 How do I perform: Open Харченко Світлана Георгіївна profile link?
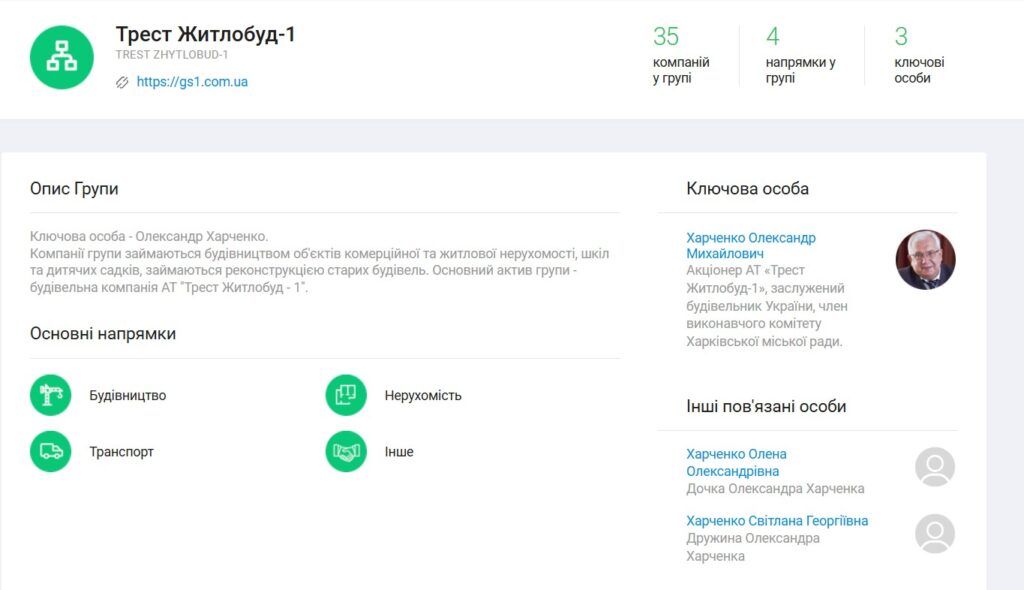[777, 521]
